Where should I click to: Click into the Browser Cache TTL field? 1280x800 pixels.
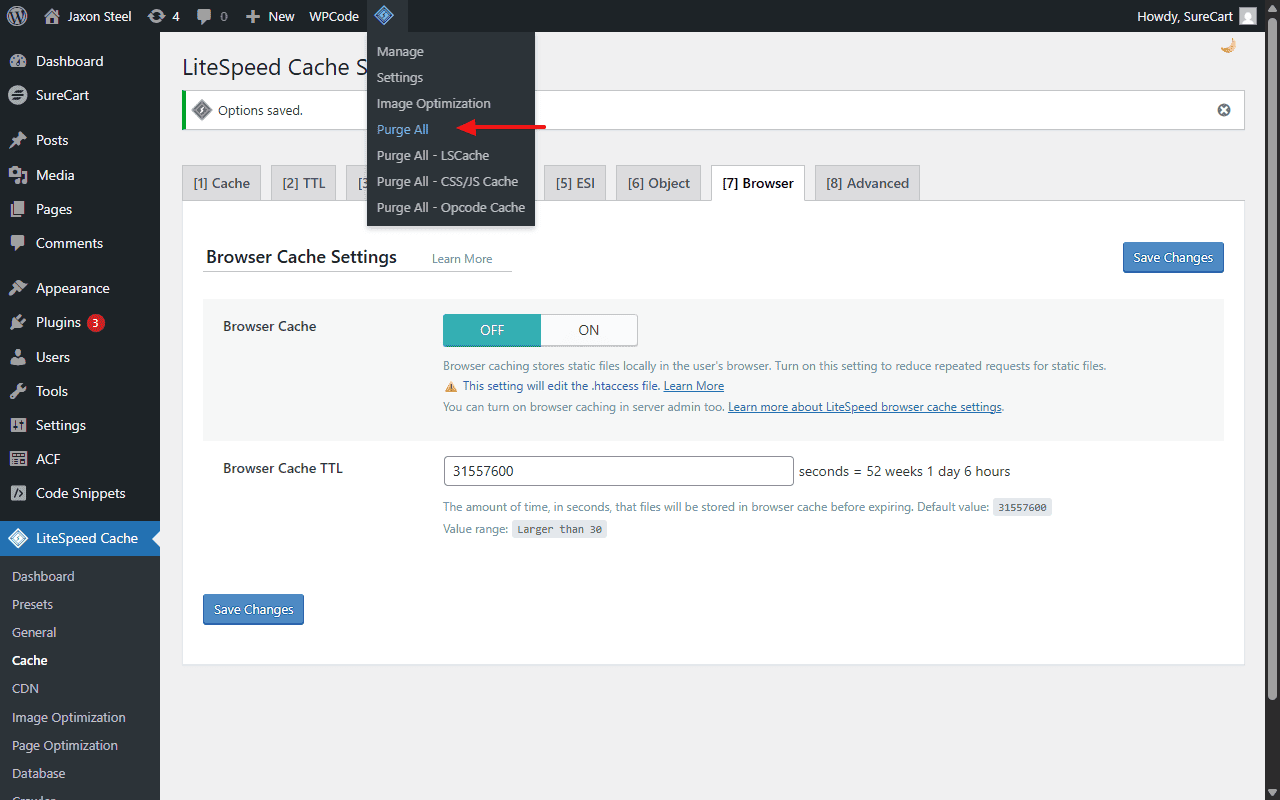tap(618, 471)
